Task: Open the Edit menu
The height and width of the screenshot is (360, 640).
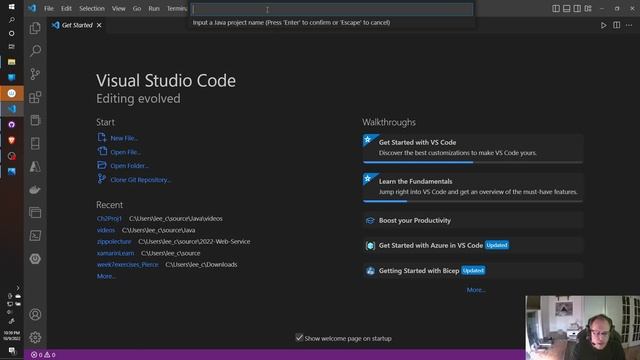Action: click(x=66, y=8)
